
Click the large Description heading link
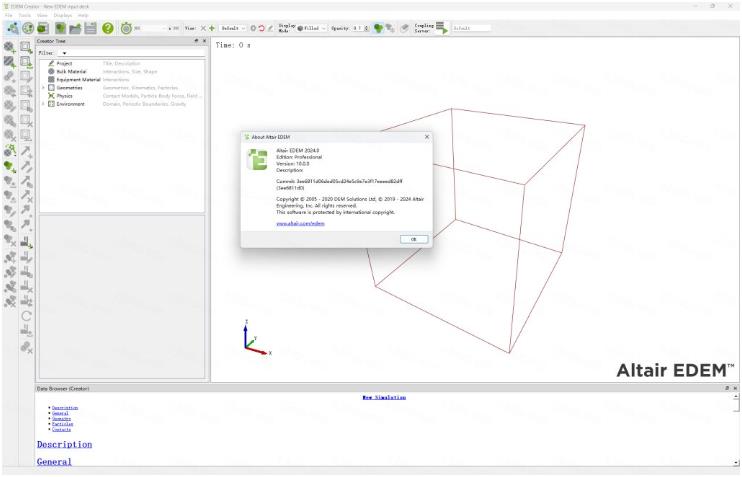(64, 444)
